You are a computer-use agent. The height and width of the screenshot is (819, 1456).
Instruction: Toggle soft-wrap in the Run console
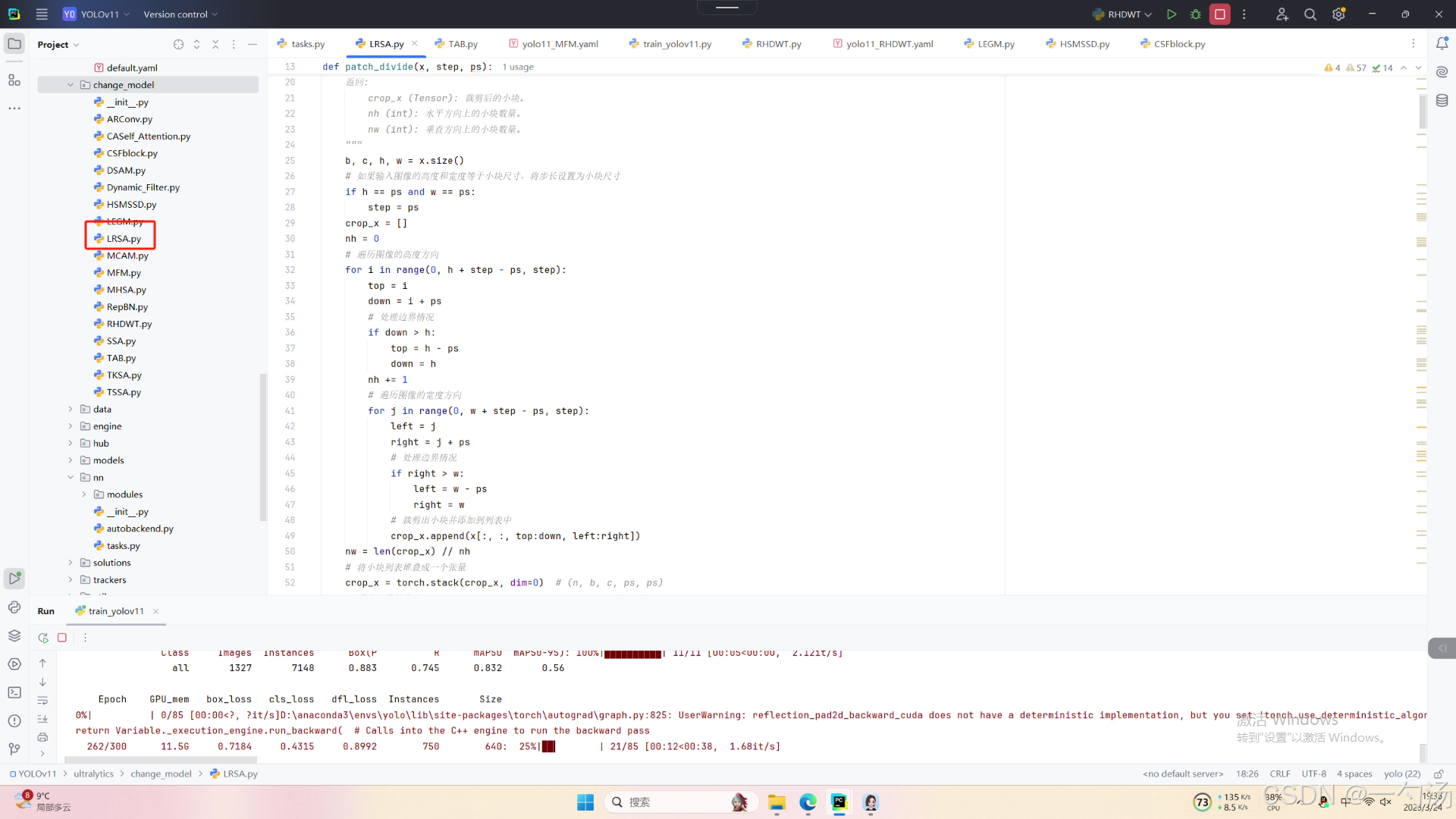42,700
